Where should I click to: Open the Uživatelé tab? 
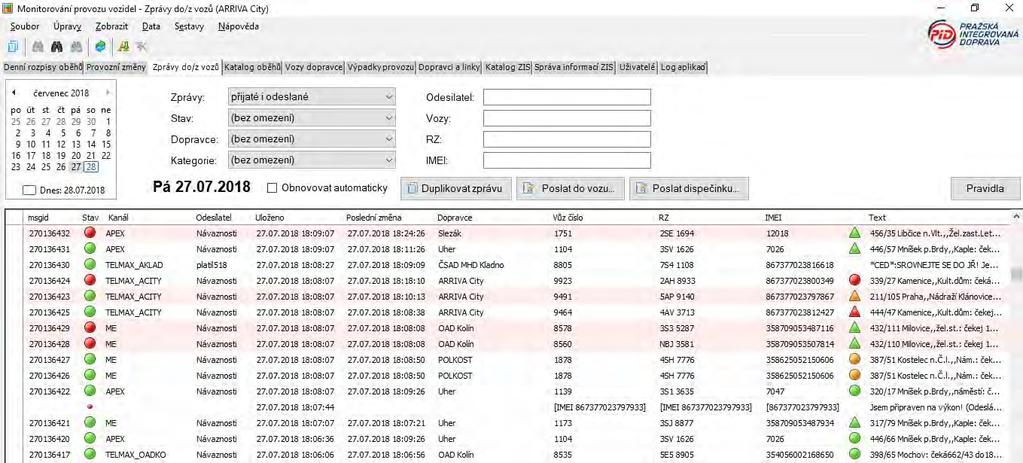pyautogui.click(x=637, y=67)
